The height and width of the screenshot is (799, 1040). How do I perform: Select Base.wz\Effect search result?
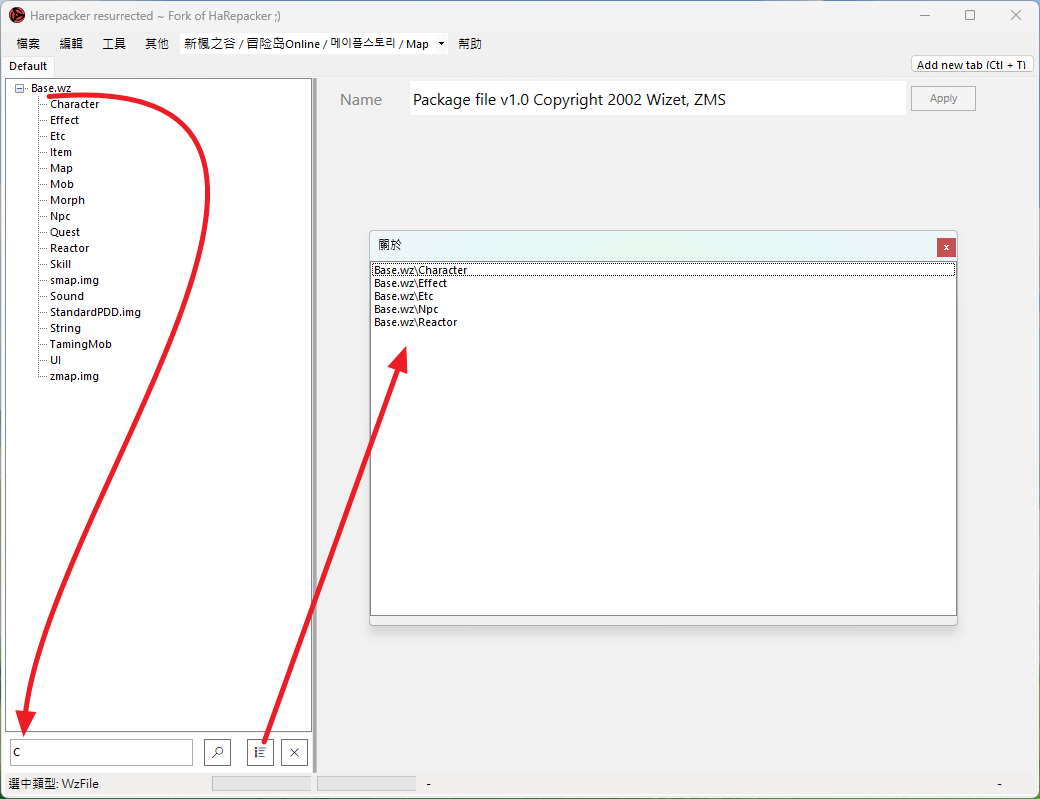[x=410, y=283]
